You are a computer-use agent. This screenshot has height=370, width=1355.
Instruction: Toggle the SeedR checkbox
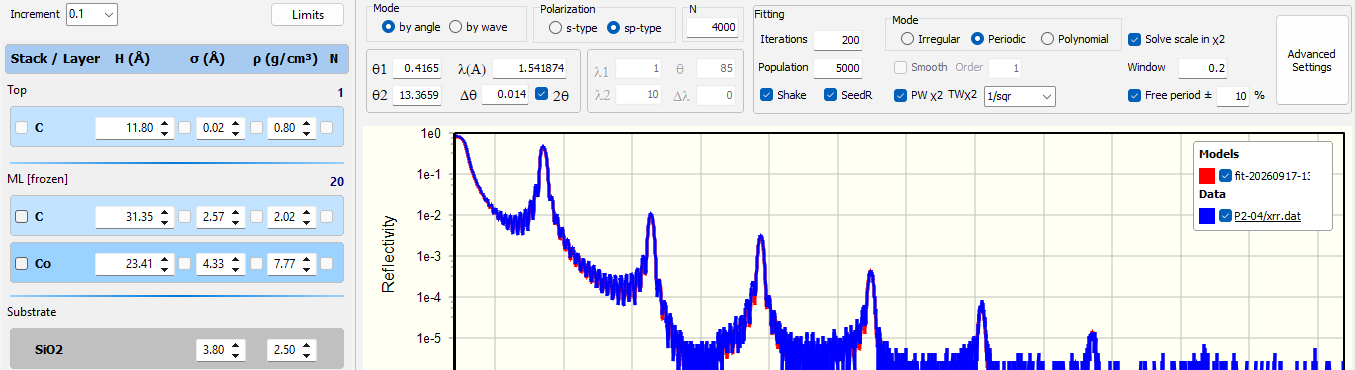[831, 95]
